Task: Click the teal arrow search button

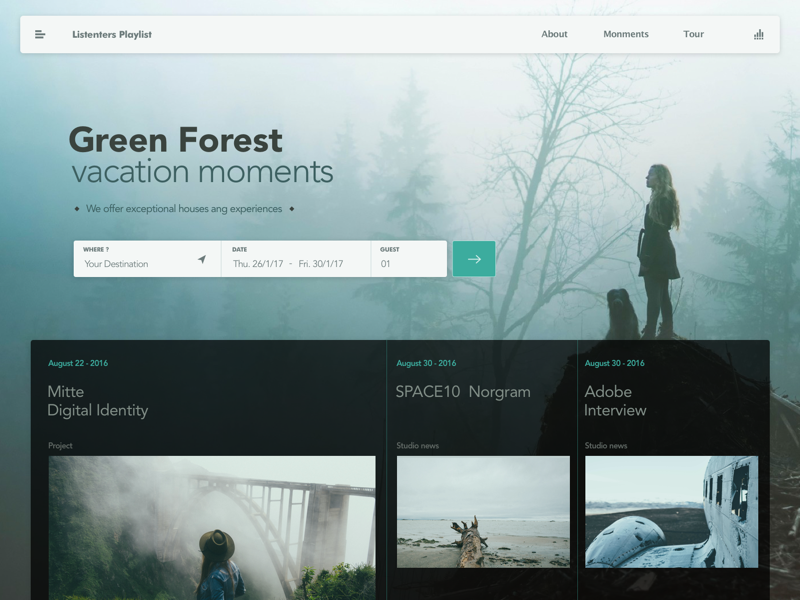Action: pyautogui.click(x=473, y=258)
